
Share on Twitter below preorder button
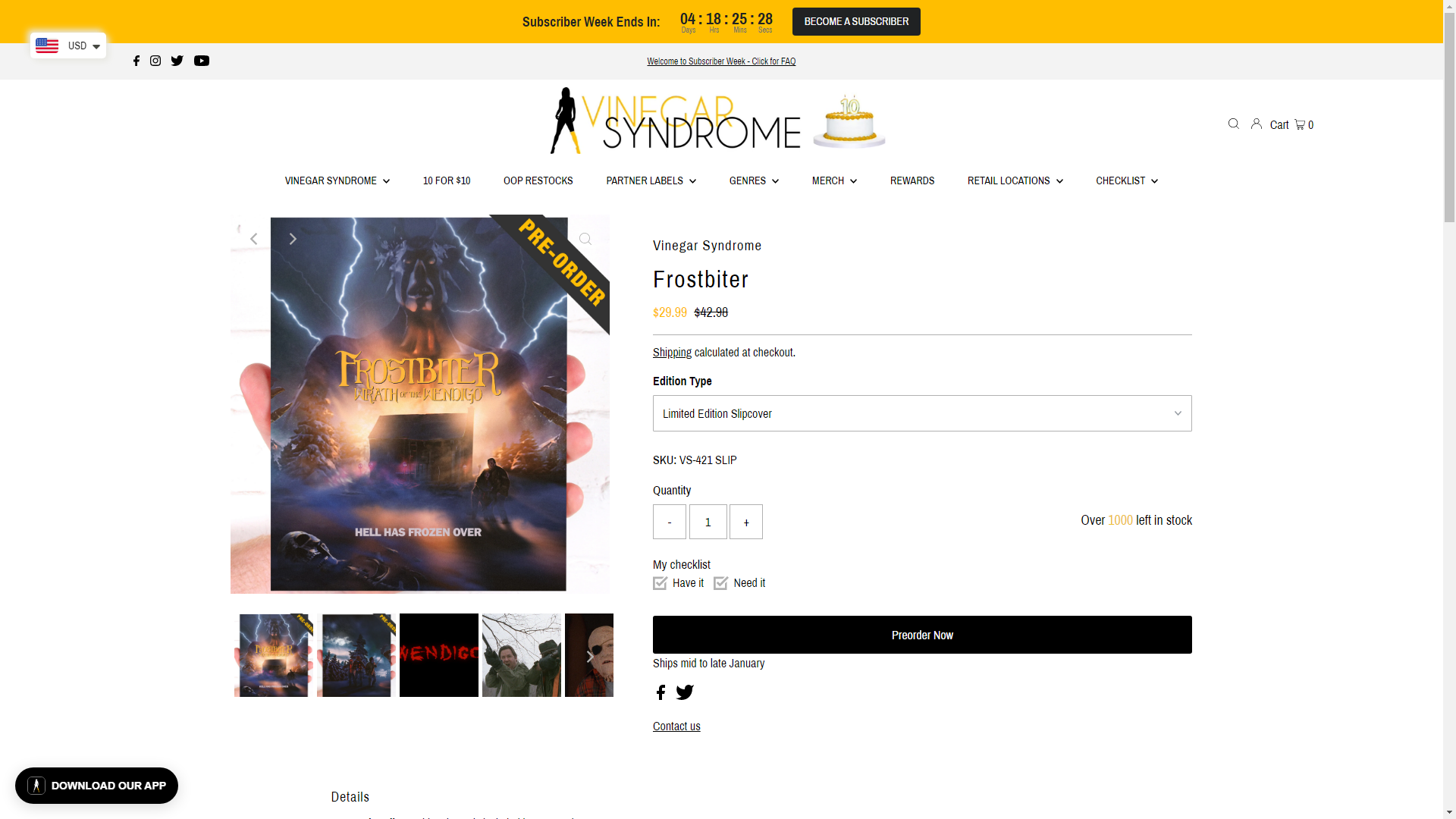(x=685, y=692)
